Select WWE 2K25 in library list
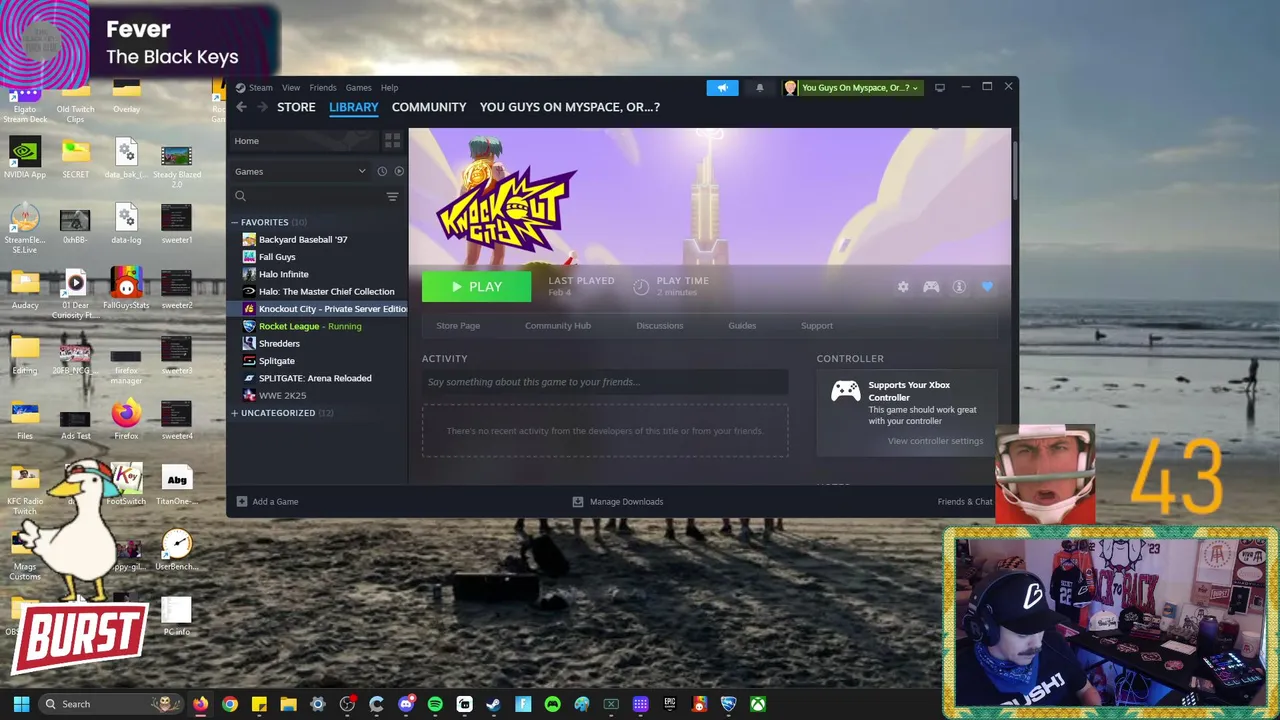1280x720 pixels. pos(282,396)
